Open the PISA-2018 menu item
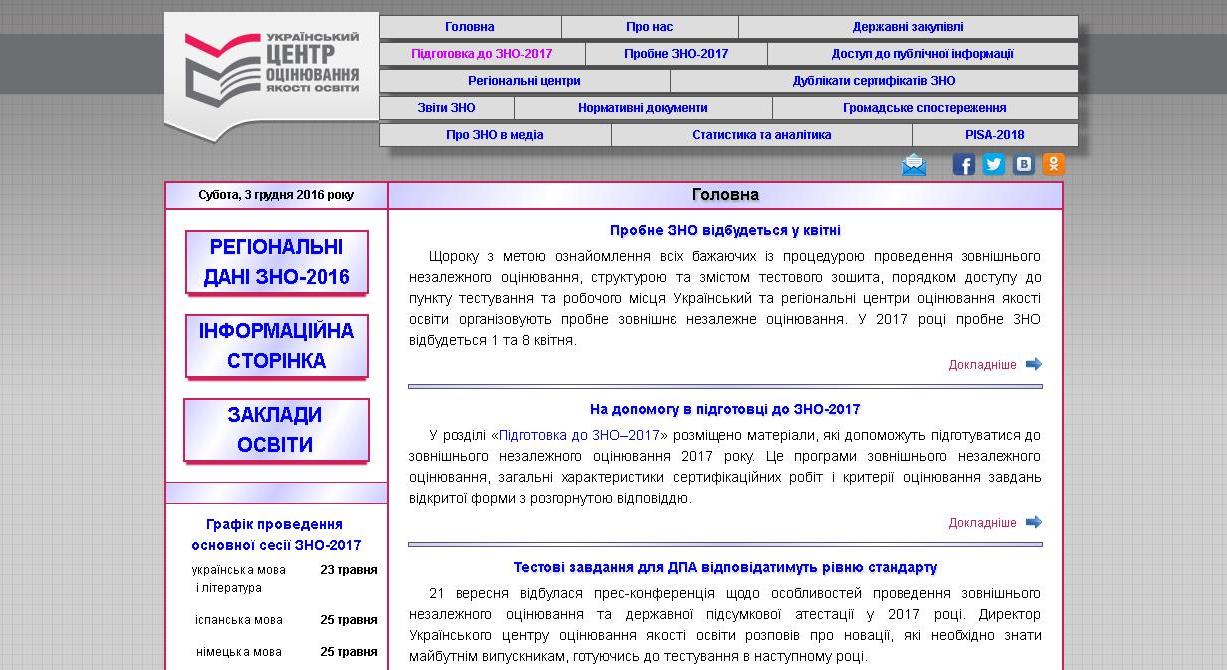 [x=994, y=135]
